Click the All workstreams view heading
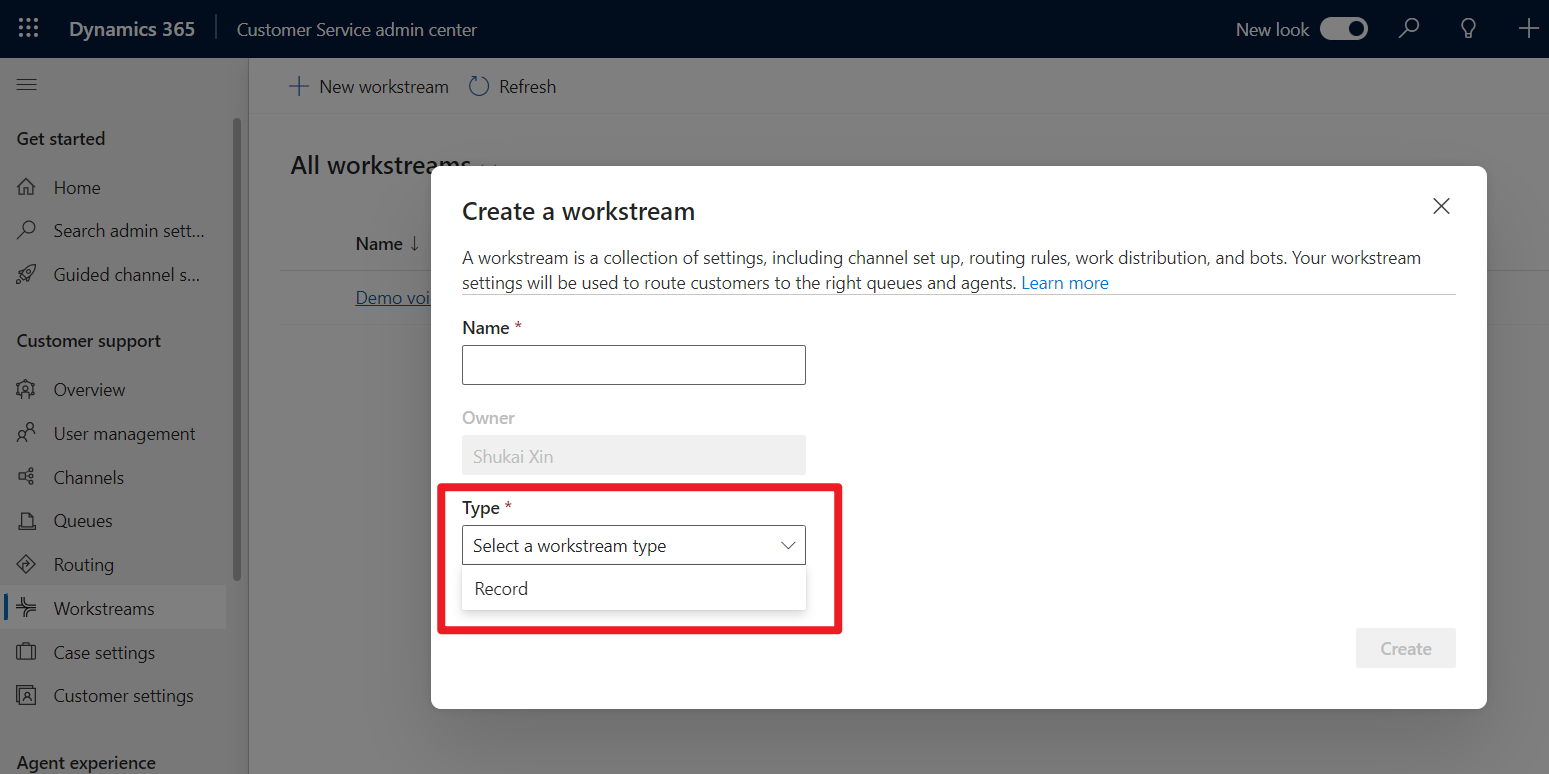 (380, 166)
